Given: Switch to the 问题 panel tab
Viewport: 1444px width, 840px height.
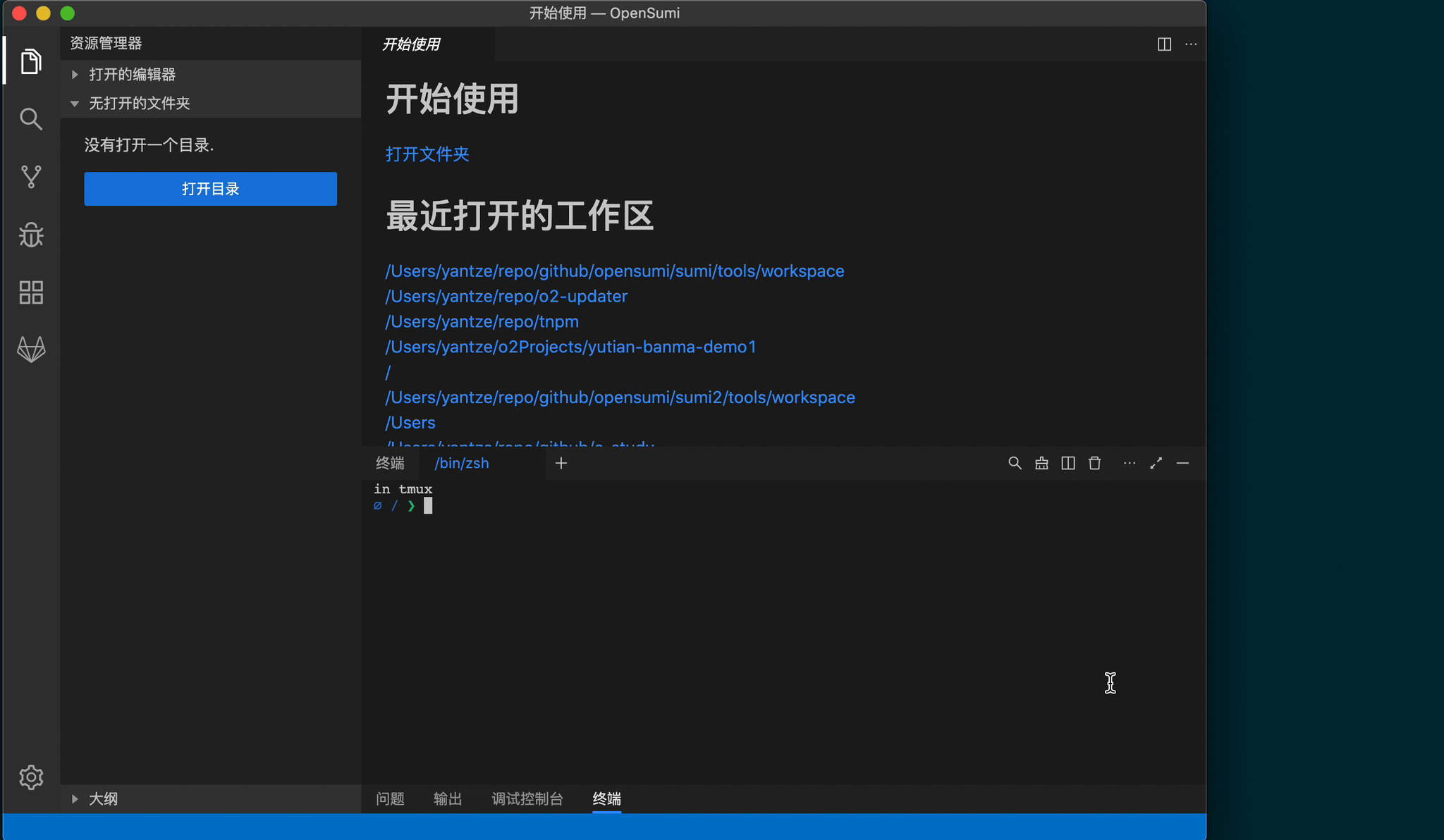Looking at the screenshot, I should click(389, 798).
